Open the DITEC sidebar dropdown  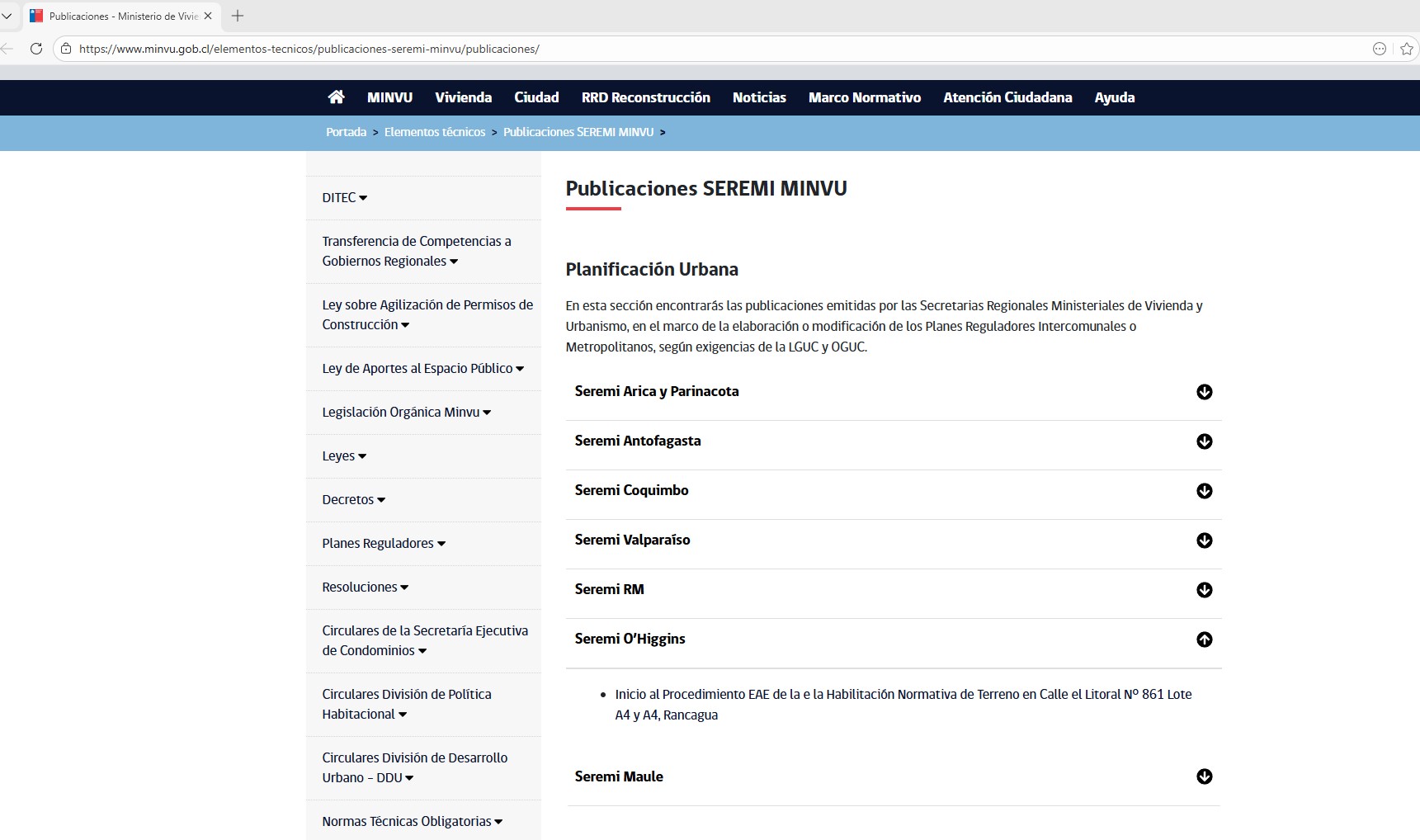coord(344,198)
